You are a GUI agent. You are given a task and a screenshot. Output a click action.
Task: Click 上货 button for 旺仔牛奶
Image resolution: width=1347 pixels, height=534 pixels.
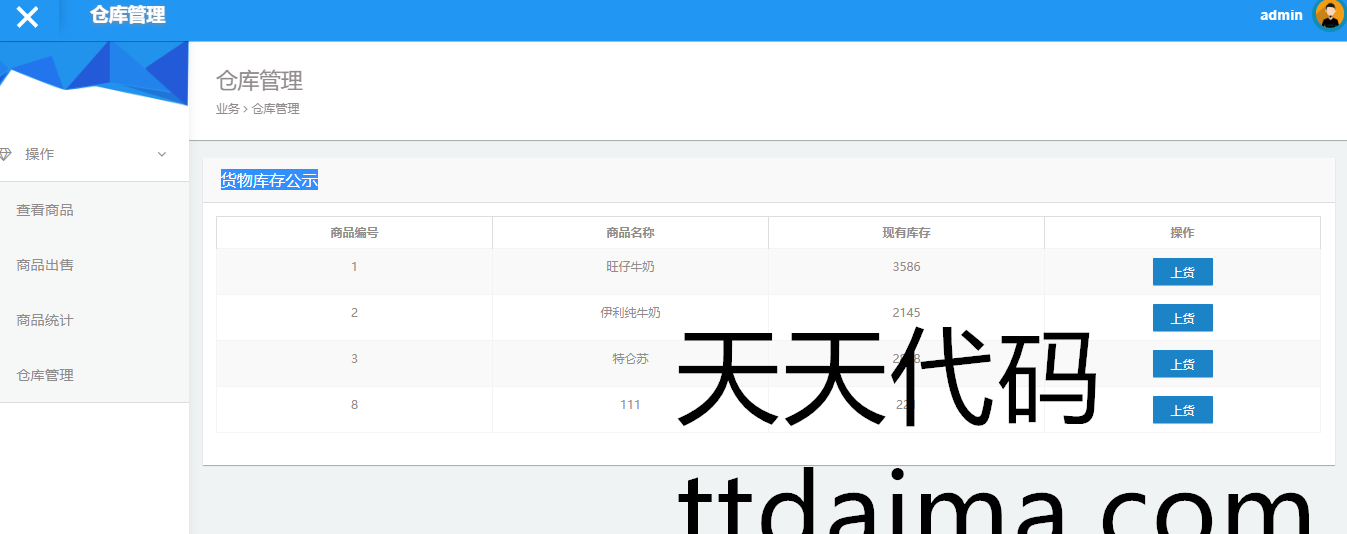click(x=1182, y=272)
